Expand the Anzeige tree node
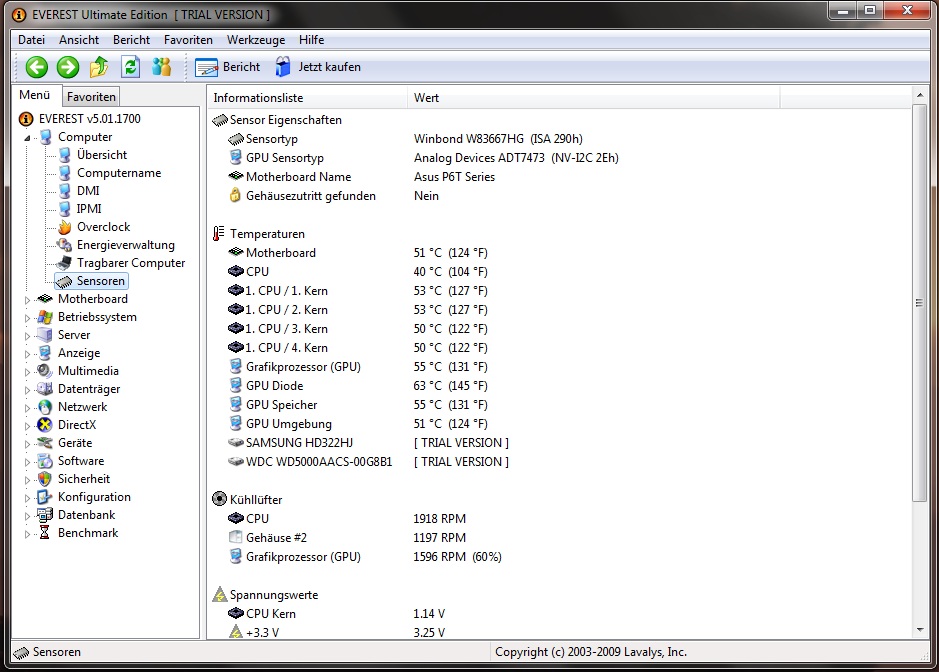 pos(27,354)
